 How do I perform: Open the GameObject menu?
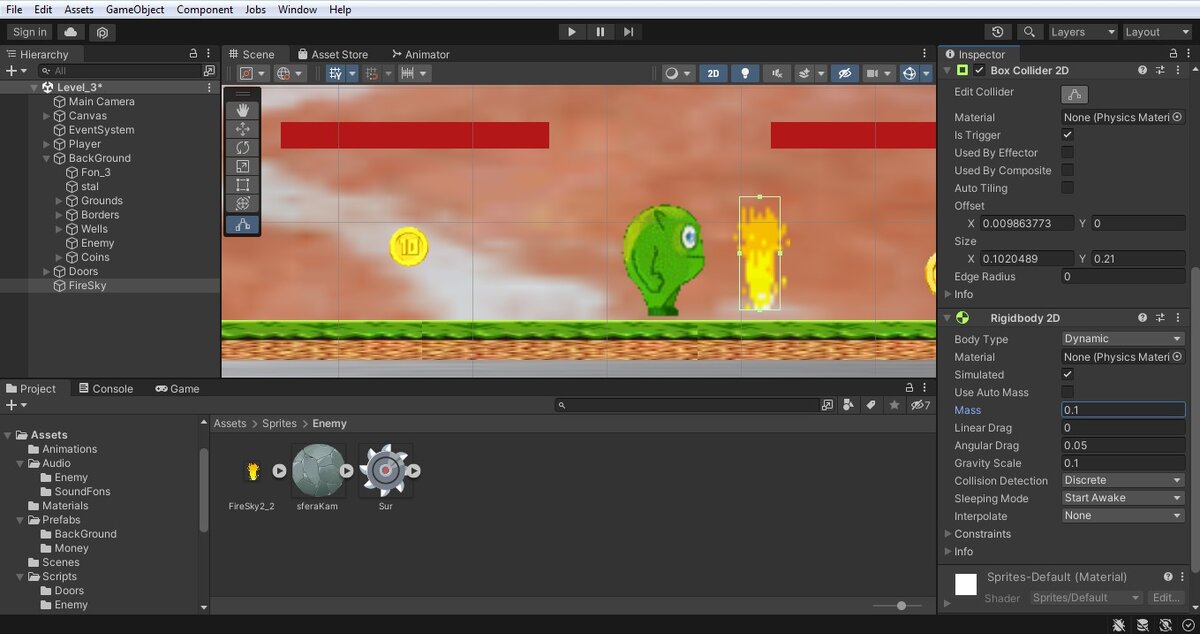[135, 9]
